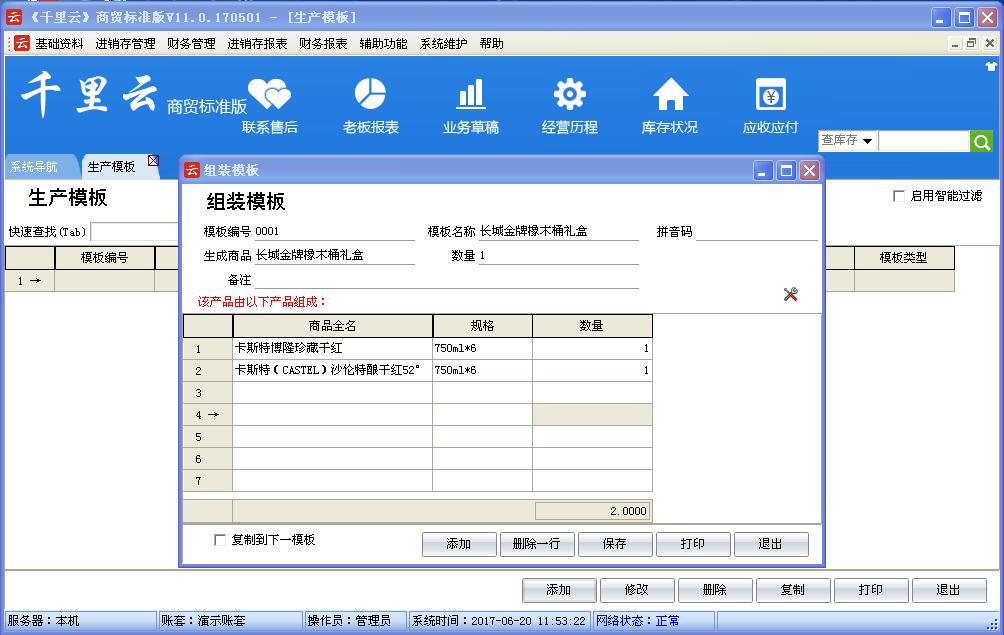
Task: Switch to the 系统导航 tab
Action: [x=34, y=167]
